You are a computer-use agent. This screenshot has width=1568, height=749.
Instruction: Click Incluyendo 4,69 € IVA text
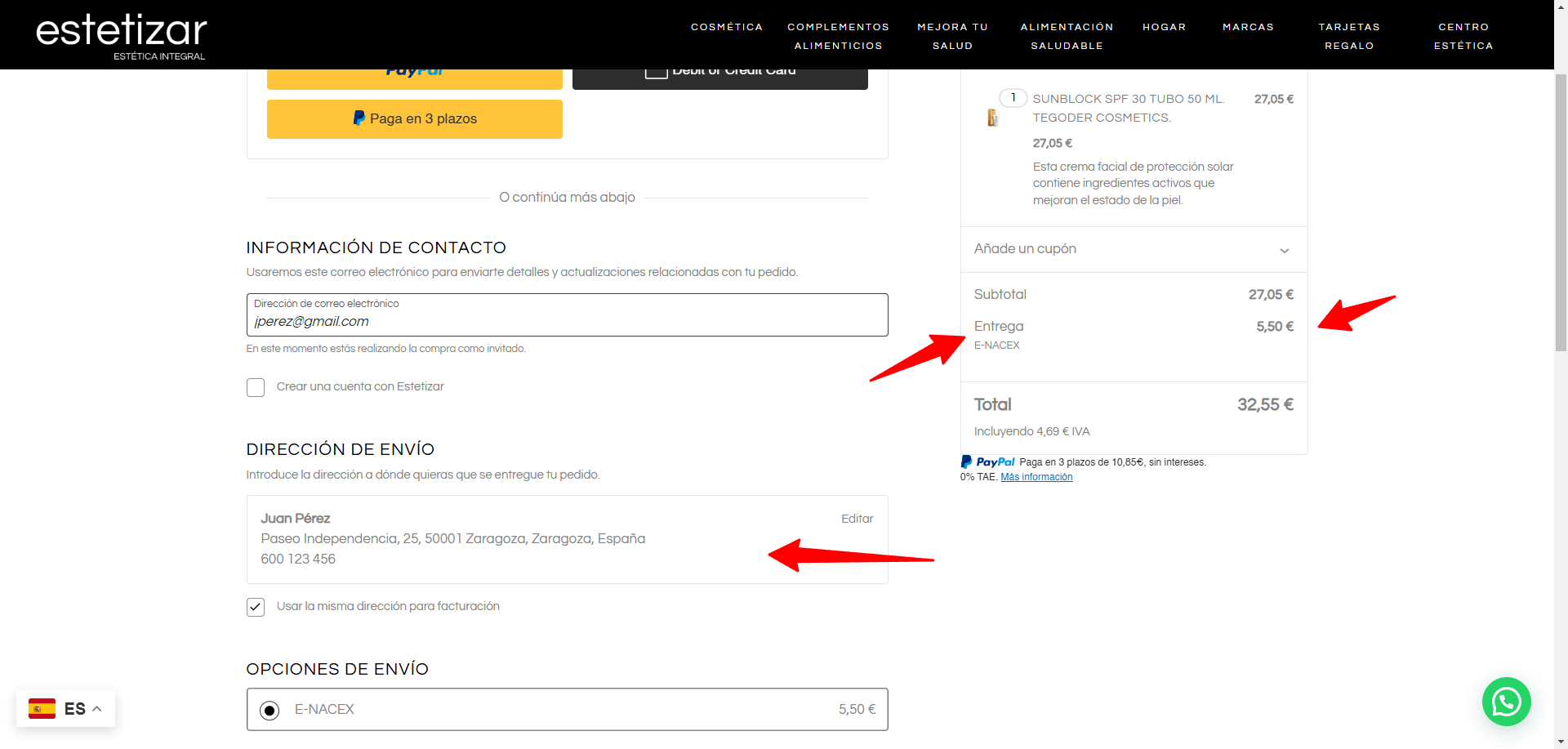pos(1031,431)
